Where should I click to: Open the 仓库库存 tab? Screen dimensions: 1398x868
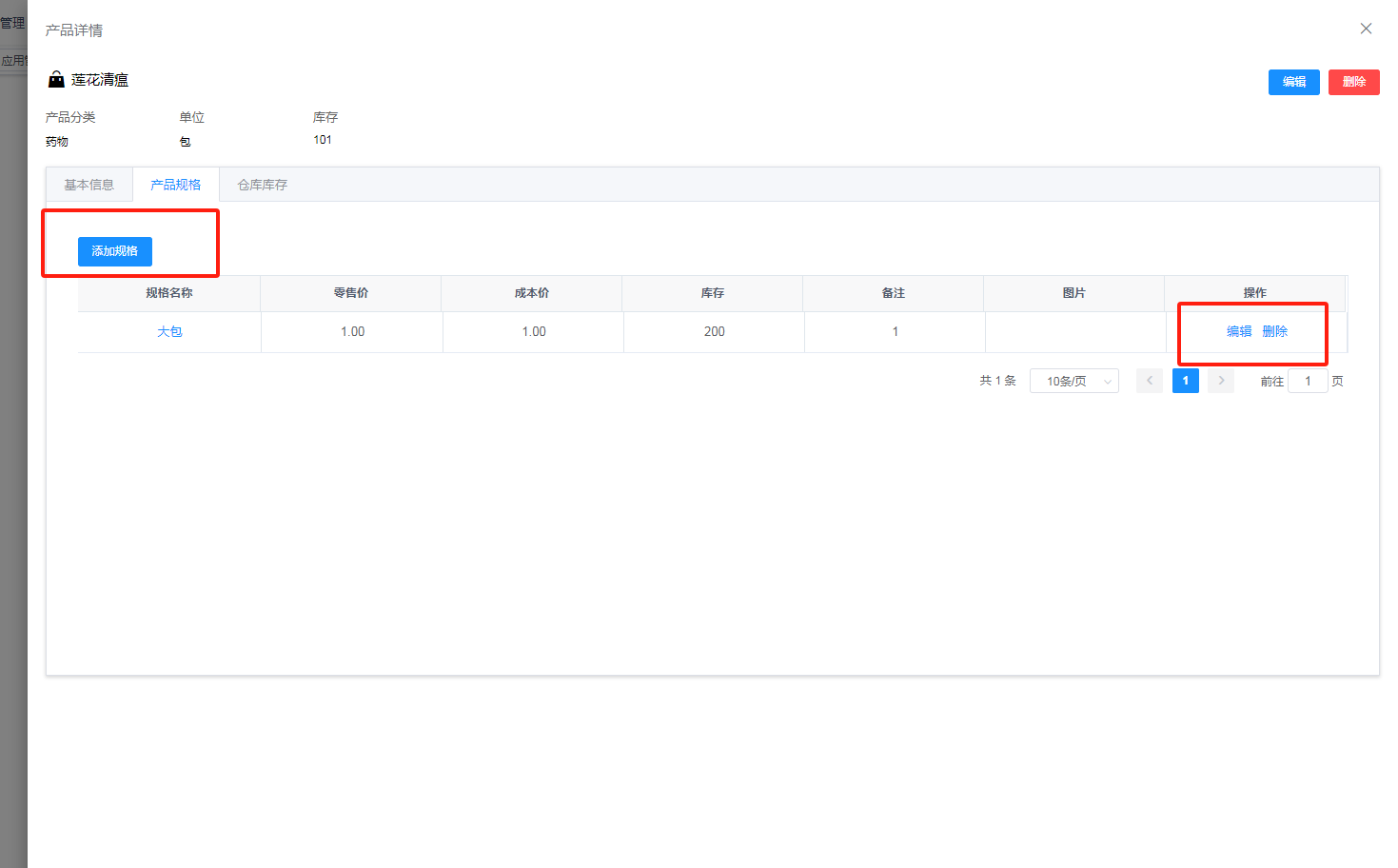coord(262,185)
